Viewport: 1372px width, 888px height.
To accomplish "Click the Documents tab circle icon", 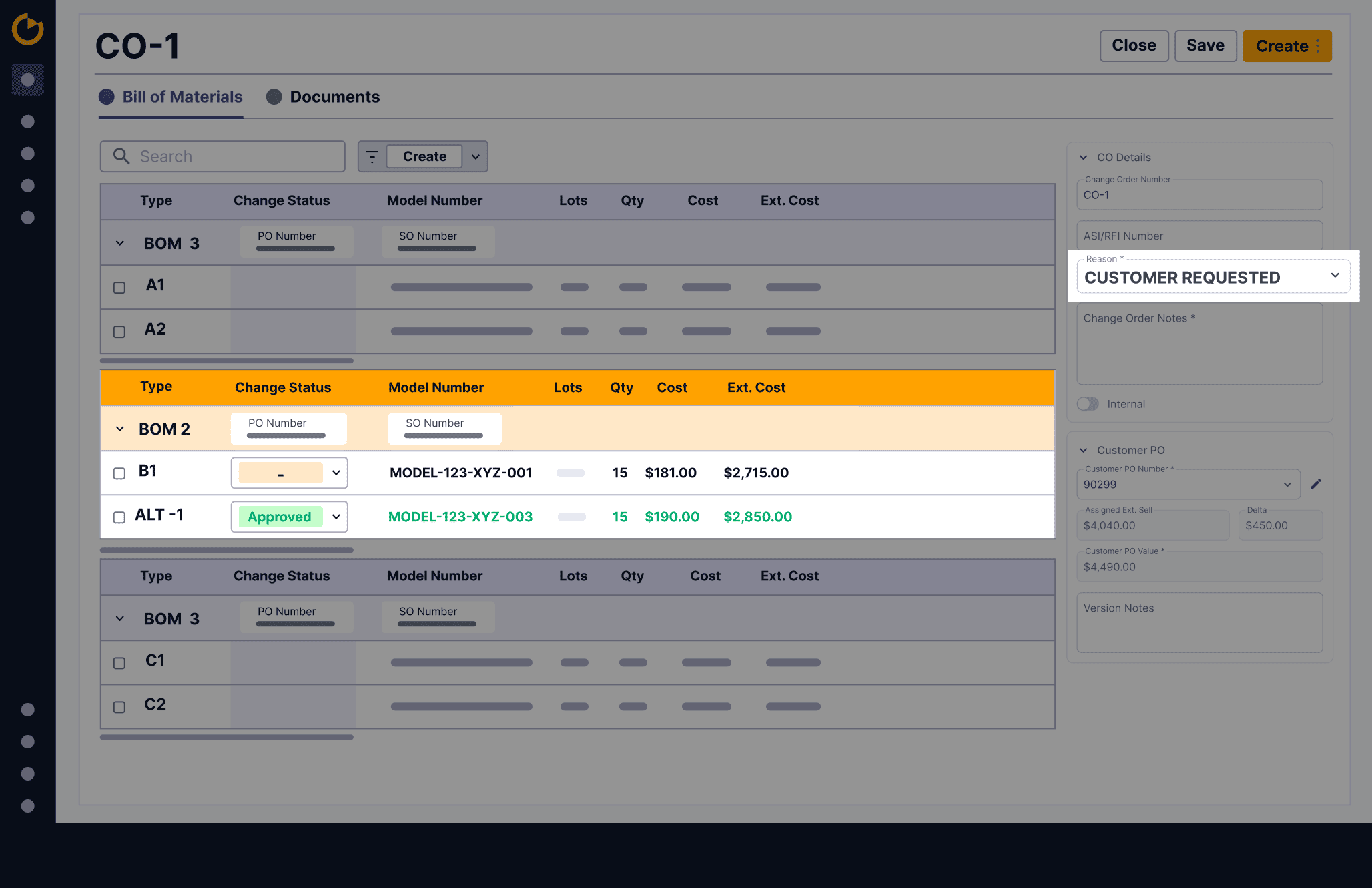I will (274, 97).
